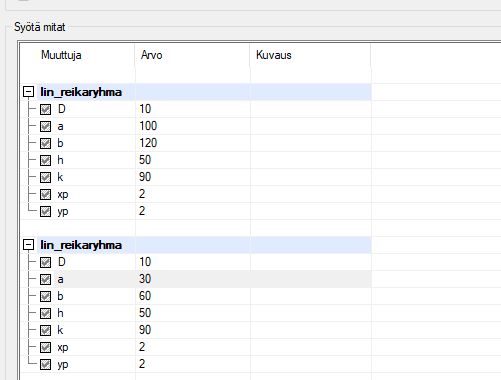Screen dimensions: 501x380
Task: Collapse the first lin_reikaryhma group
Action: [x=29, y=92]
